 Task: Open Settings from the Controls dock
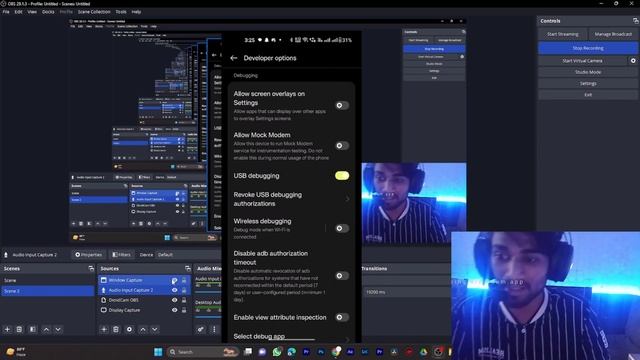588,83
